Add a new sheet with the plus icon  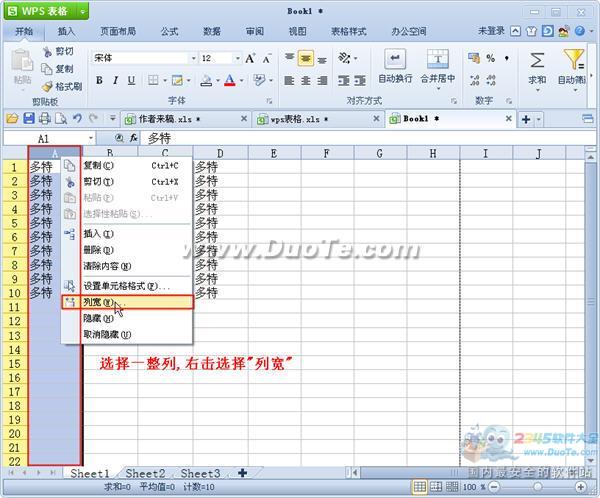pos(242,473)
